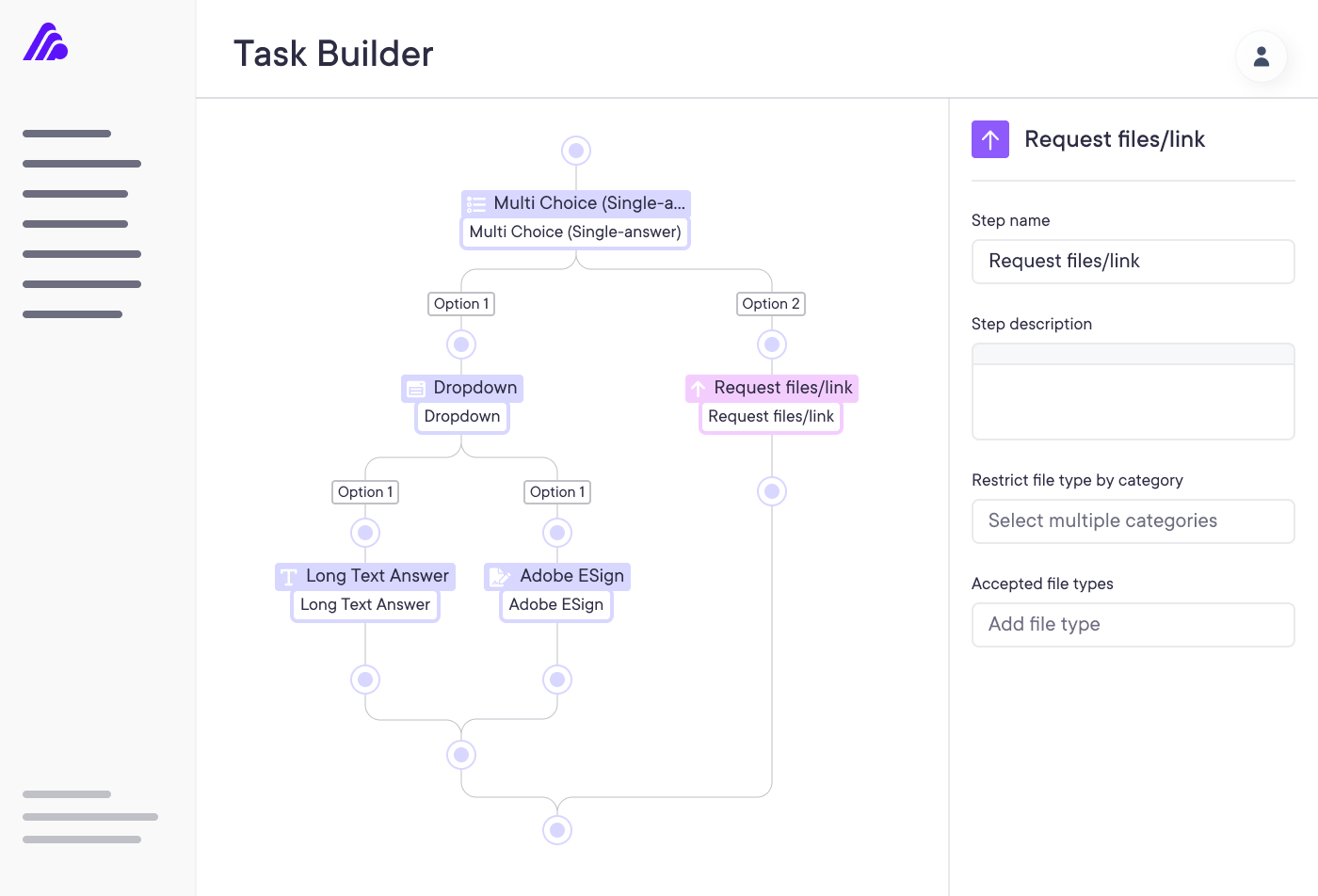Click the Multi Choice list icon on the node
This screenshot has width=1318, height=896.
click(x=476, y=204)
